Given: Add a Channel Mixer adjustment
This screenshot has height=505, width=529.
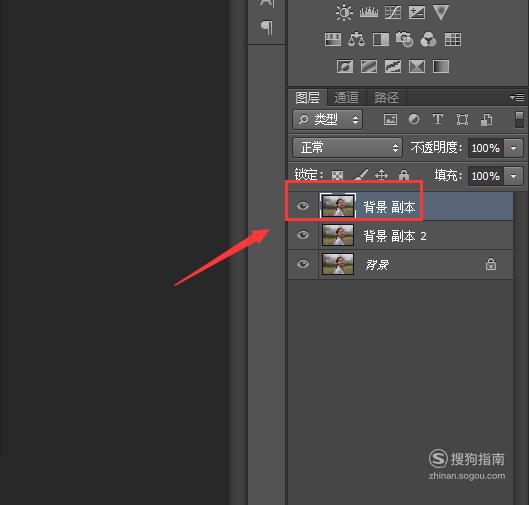Looking at the screenshot, I should [428, 39].
